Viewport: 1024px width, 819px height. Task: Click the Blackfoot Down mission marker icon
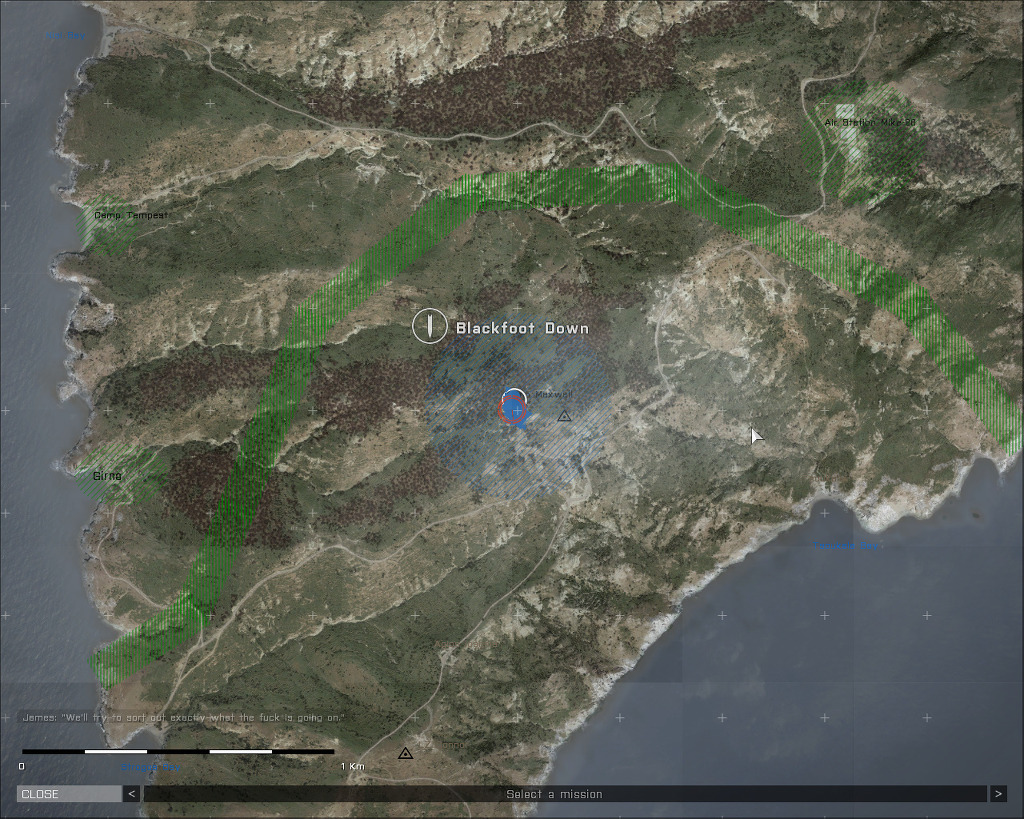point(430,326)
